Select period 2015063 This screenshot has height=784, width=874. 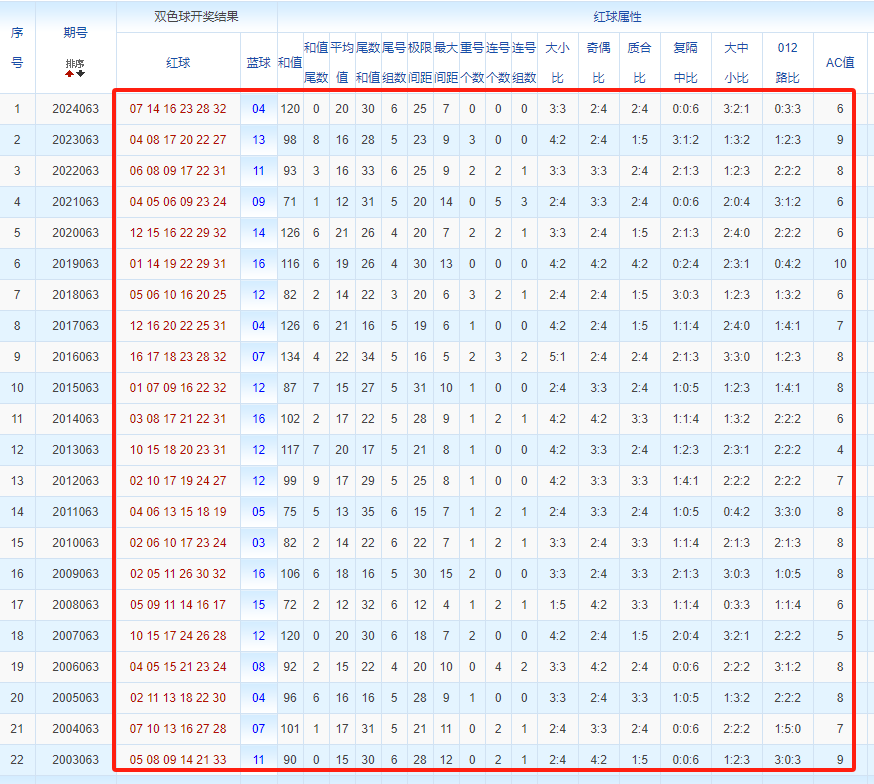coord(75,388)
